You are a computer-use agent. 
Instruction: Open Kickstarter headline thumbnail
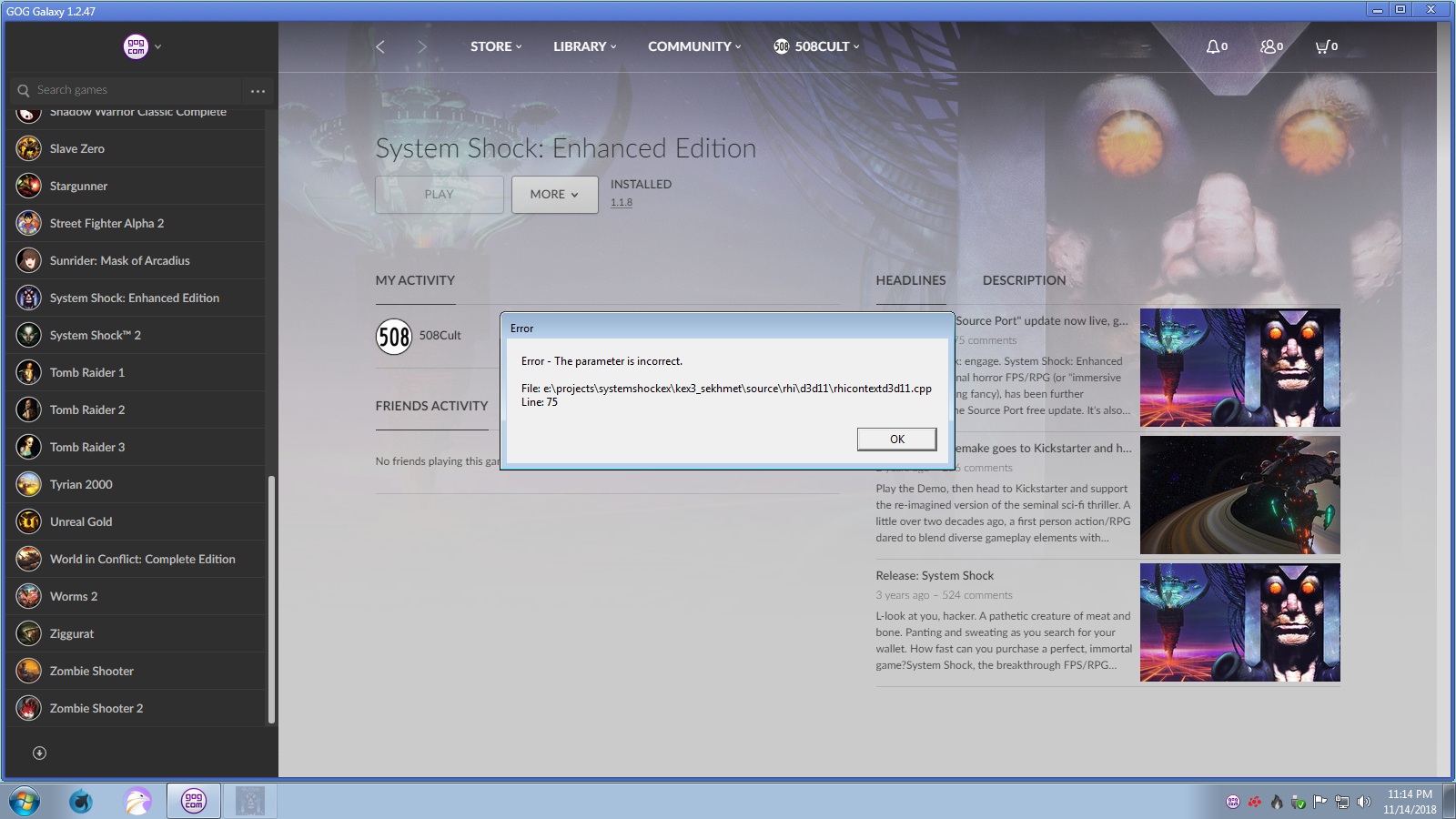(x=1239, y=495)
